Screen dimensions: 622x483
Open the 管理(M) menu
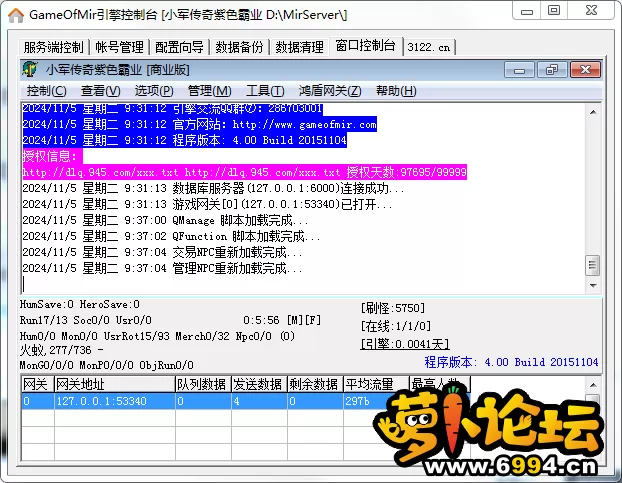point(209,91)
